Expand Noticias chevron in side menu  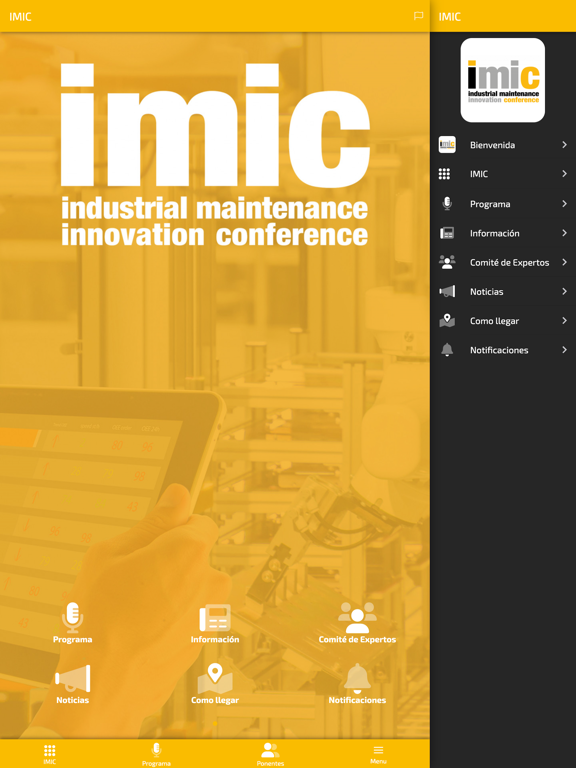tap(564, 291)
